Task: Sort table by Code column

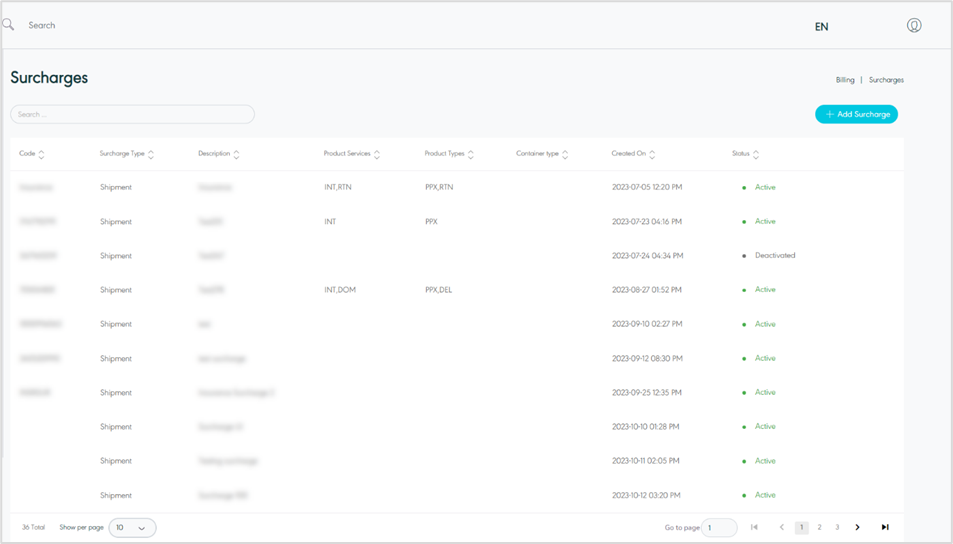Action: coord(41,154)
